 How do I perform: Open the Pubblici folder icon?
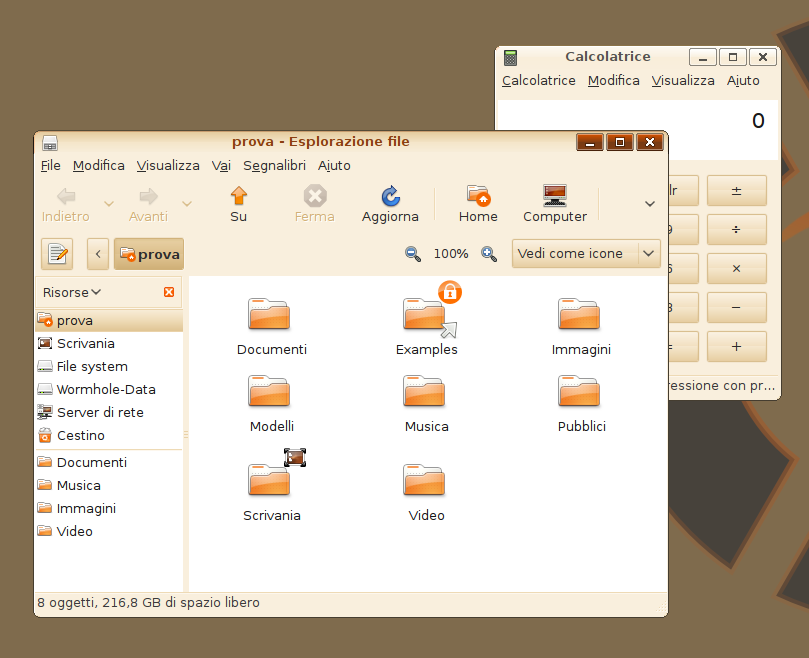[x=579, y=391]
